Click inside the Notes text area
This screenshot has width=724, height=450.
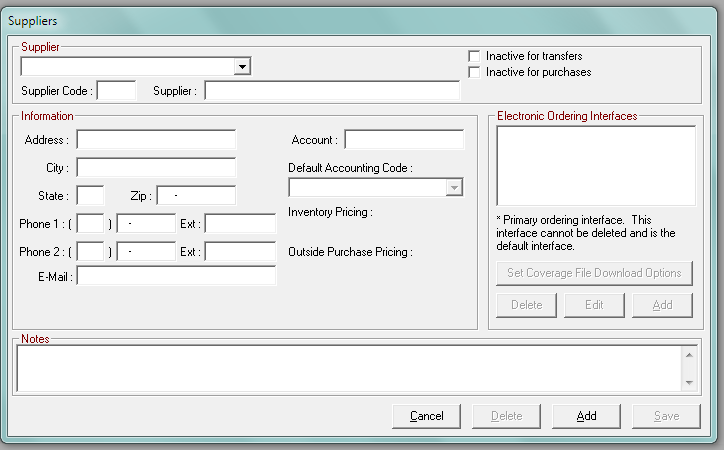tap(348, 368)
